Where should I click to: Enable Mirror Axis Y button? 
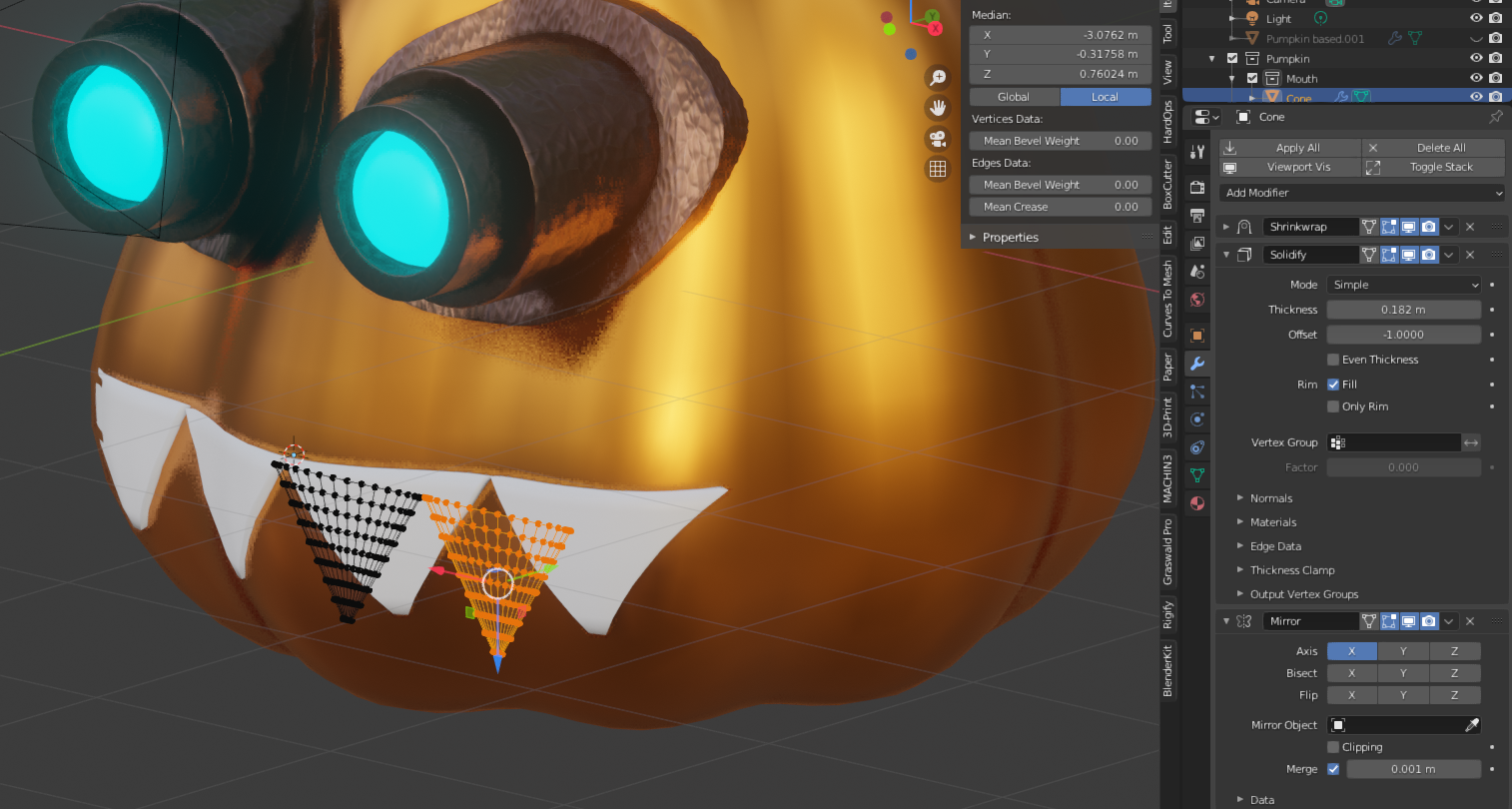[x=1403, y=651]
